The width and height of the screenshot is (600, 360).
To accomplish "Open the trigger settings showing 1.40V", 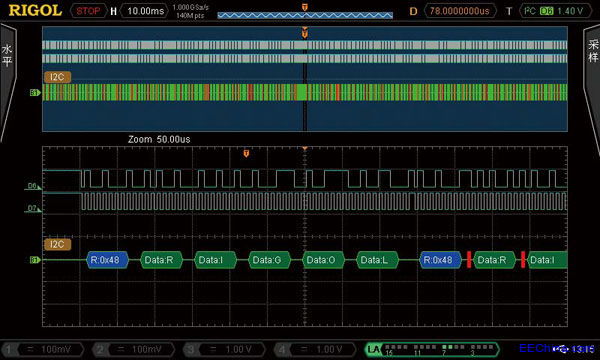I will tap(554, 11).
